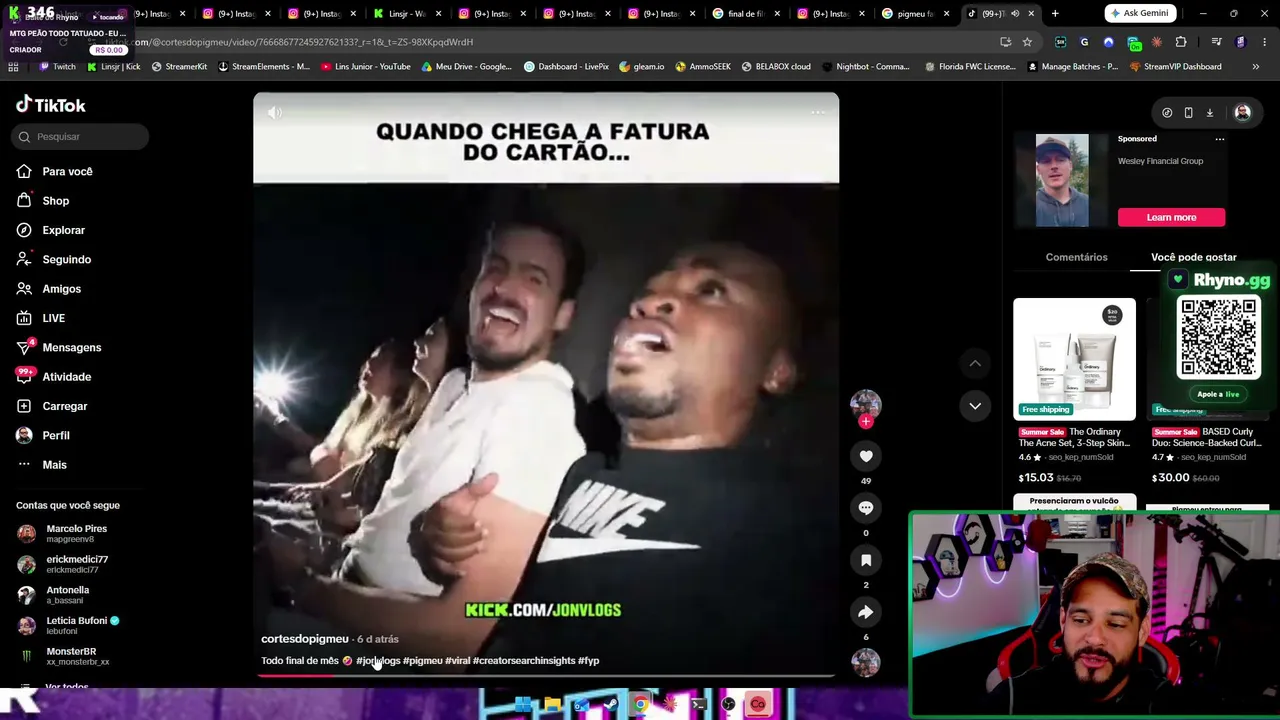Save the video with the bookmark icon

[866, 560]
